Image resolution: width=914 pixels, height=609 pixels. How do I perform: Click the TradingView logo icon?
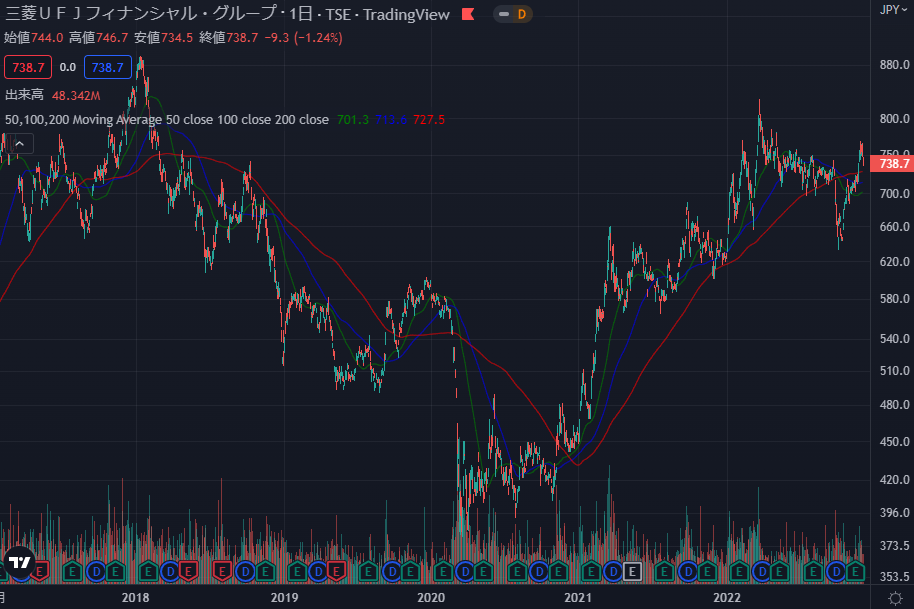pos(19,562)
